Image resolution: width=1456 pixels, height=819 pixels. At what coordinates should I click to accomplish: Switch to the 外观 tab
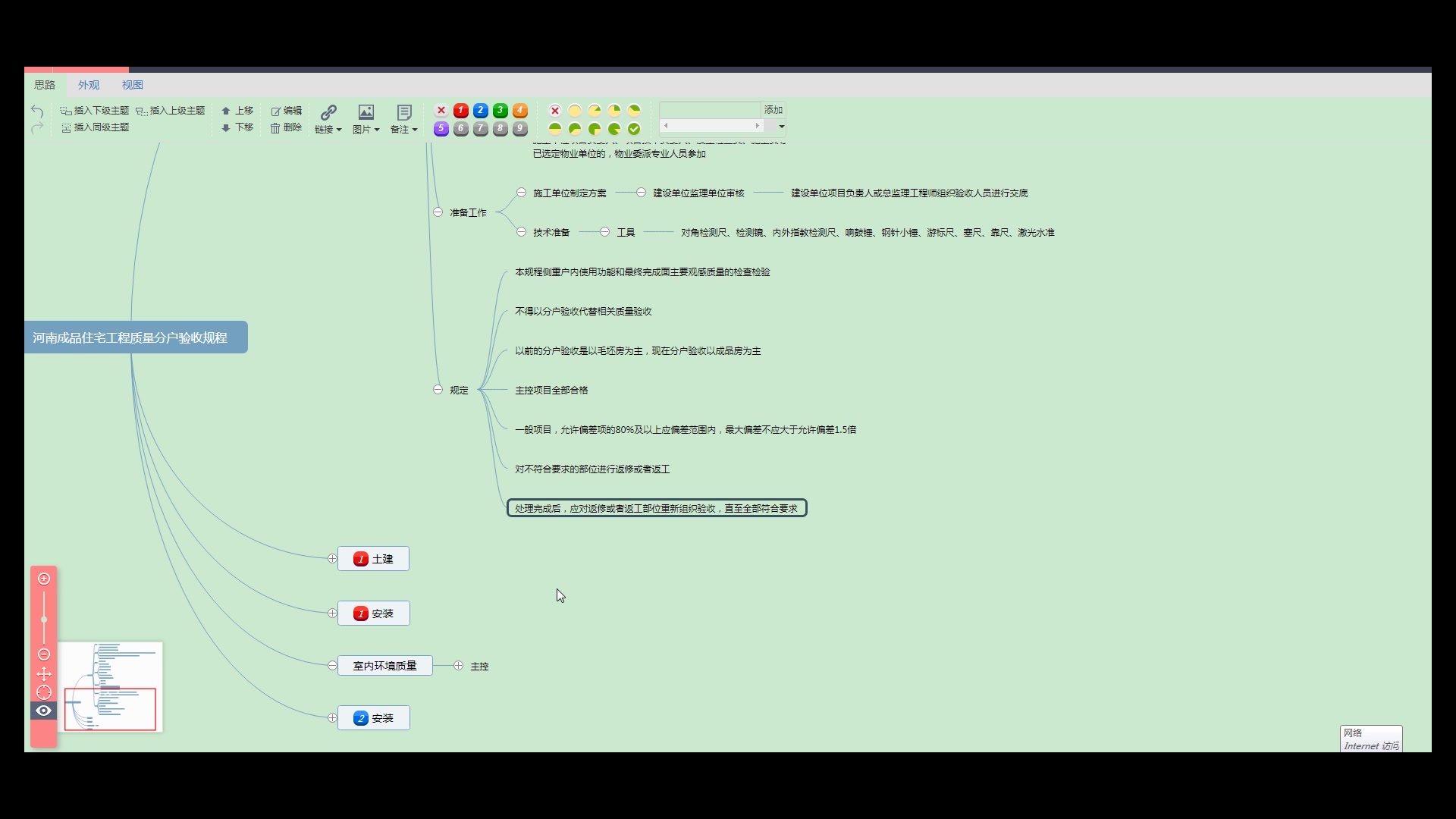click(x=89, y=85)
